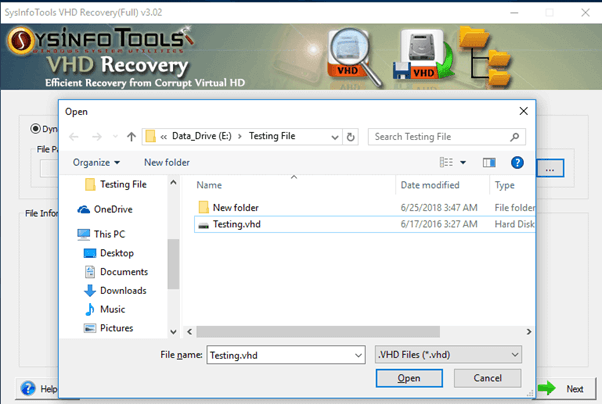Click the VHD magnifier scan icon in banner
The height and width of the screenshot is (404, 602).
pos(354,57)
